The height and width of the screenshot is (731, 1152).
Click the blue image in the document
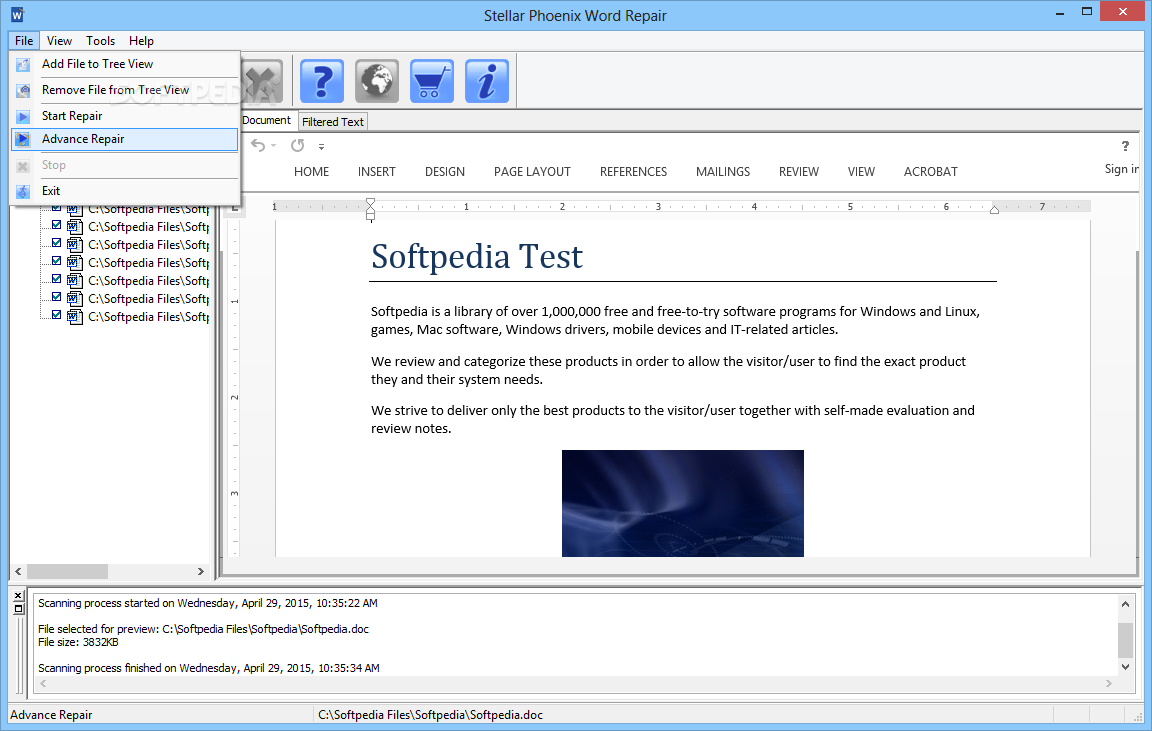(683, 503)
